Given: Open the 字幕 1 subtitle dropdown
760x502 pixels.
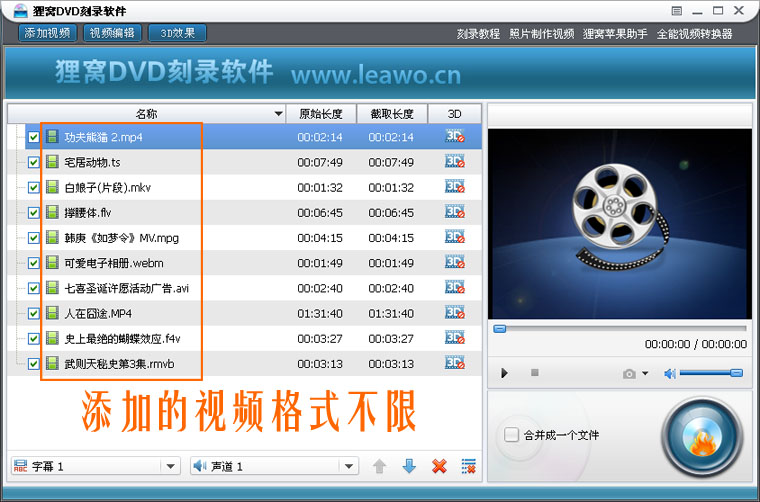Looking at the screenshot, I should point(170,466).
